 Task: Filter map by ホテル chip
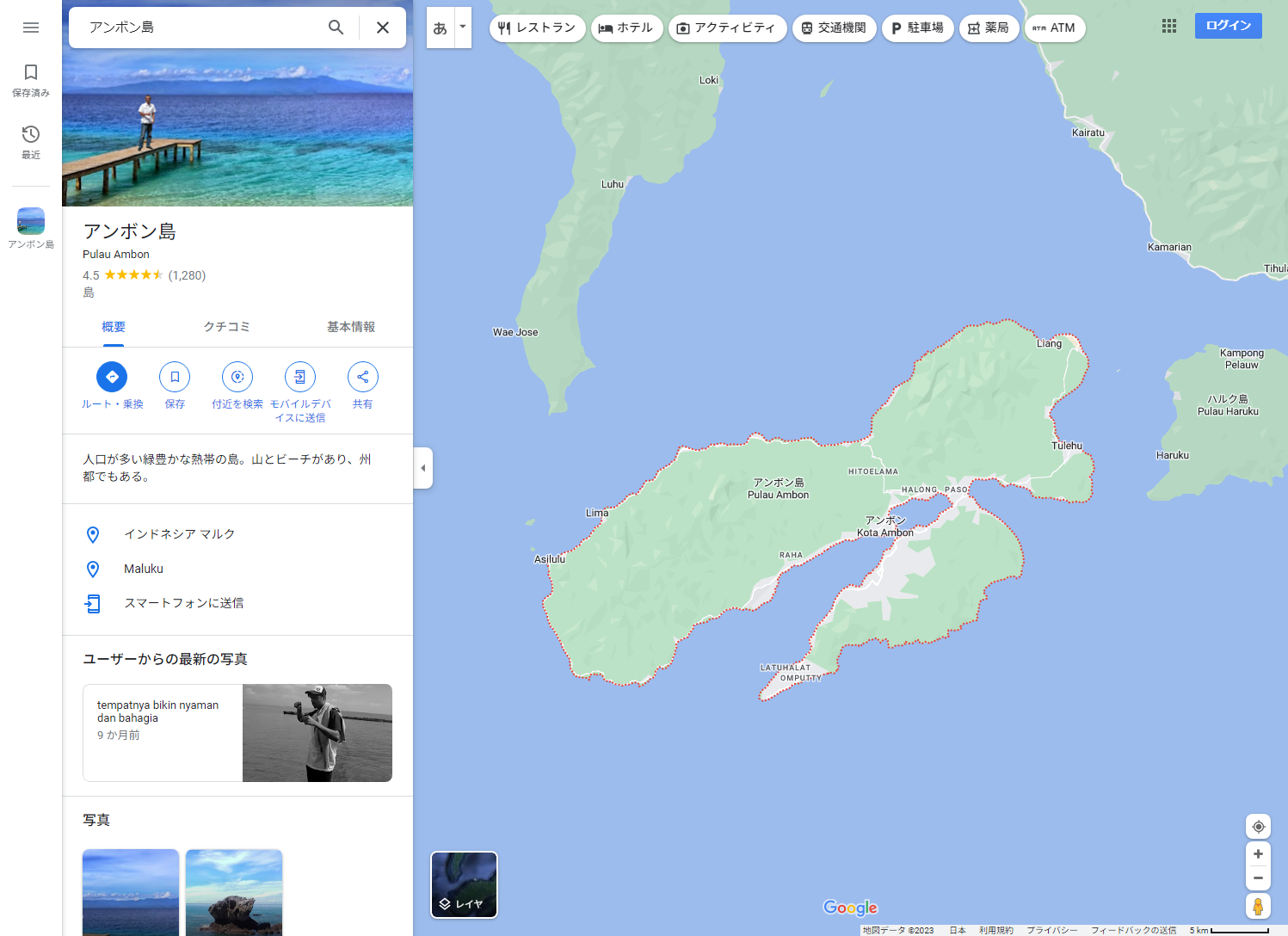pyautogui.click(x=626, y=28)
